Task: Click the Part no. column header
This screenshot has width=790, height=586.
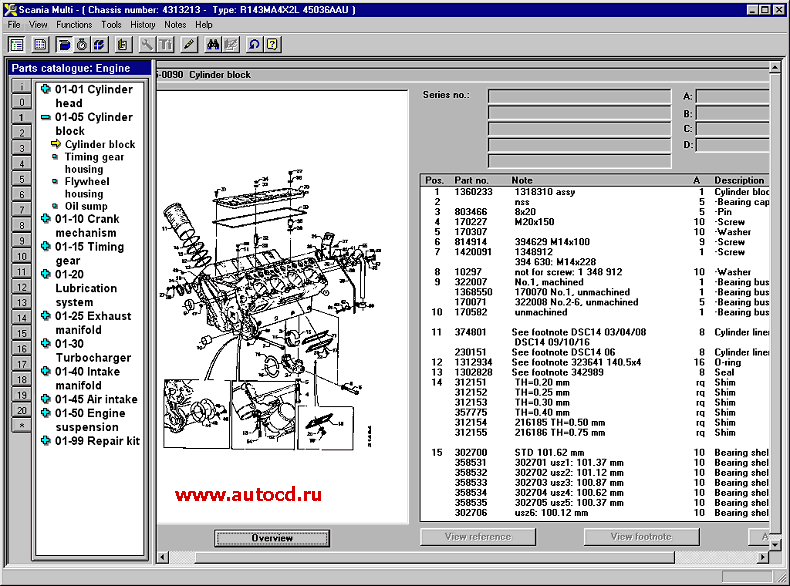Action: pos(471,180)
